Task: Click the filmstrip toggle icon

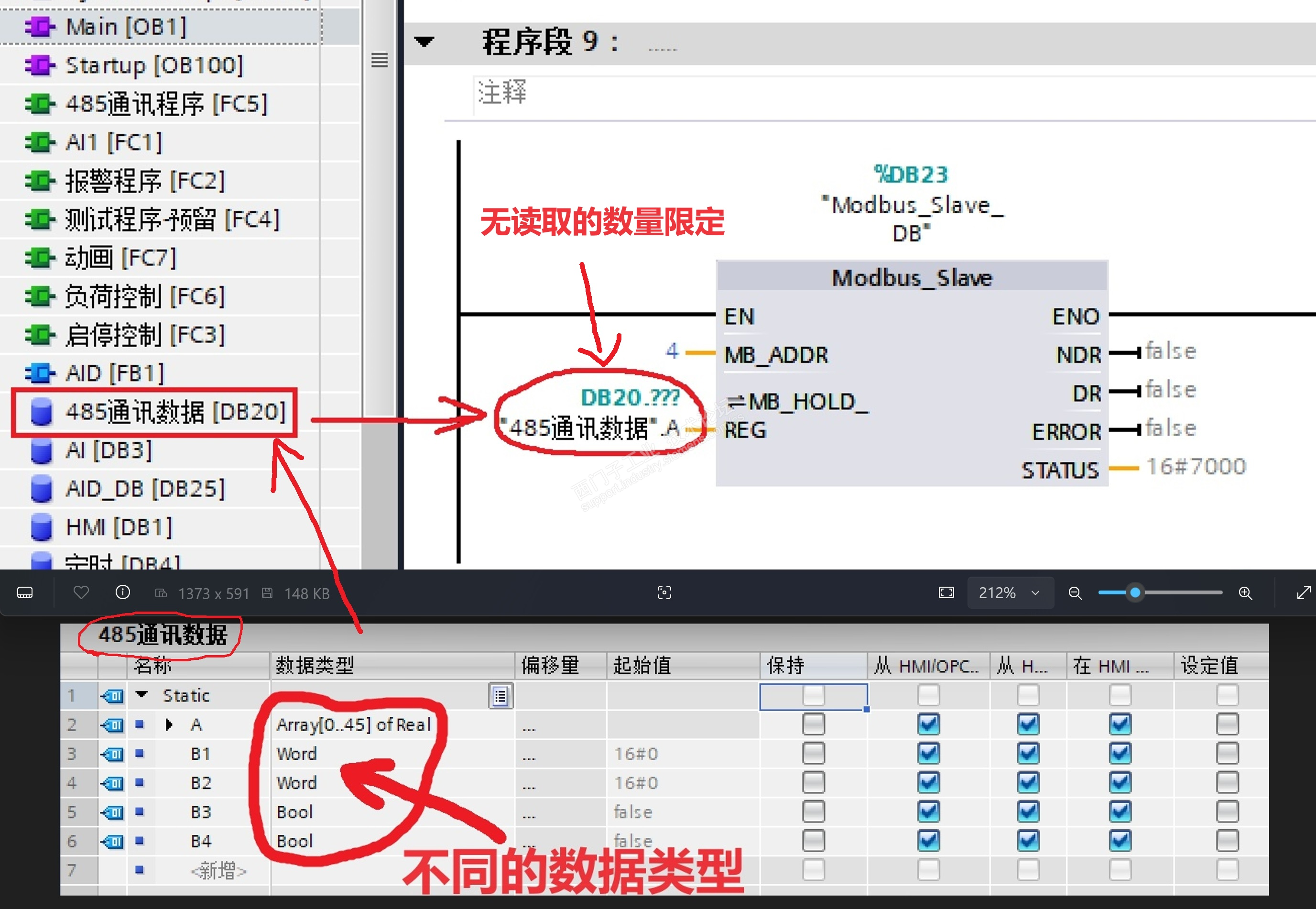Action: pyautogui.click(x=25, y=593)
